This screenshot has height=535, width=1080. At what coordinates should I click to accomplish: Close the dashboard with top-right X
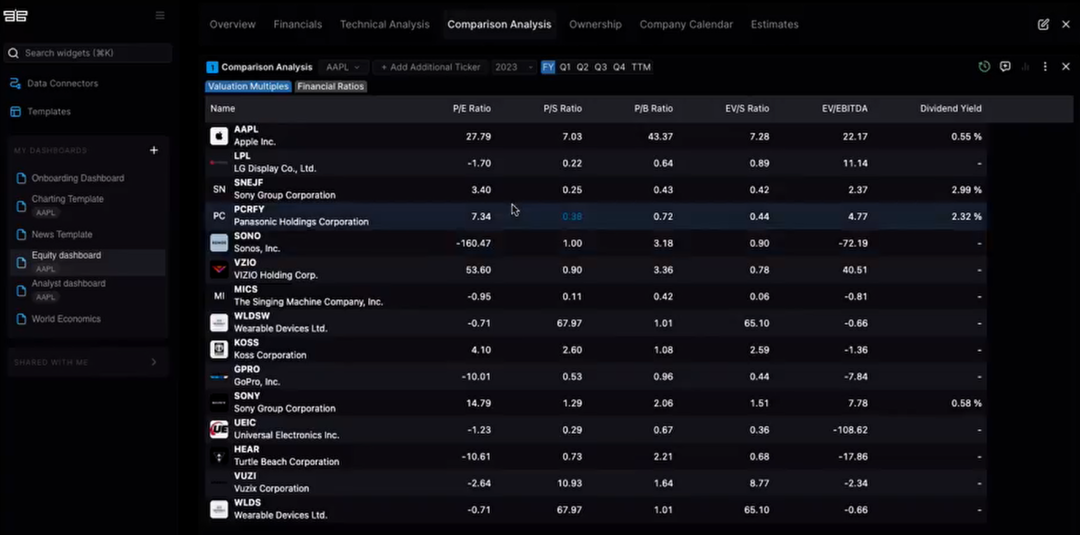coord(1066,24)
